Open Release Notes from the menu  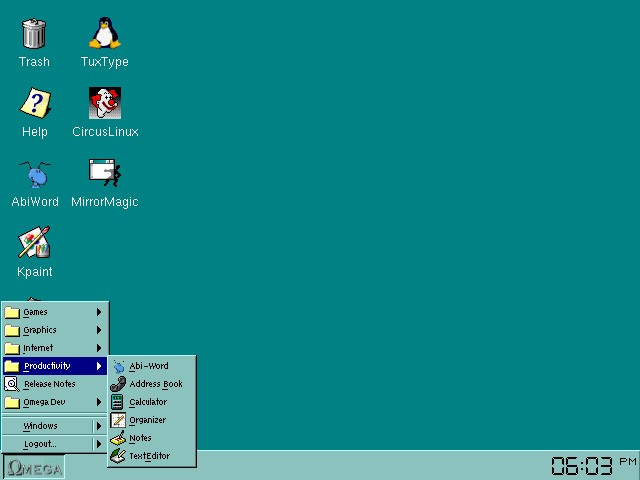point(55,384)
